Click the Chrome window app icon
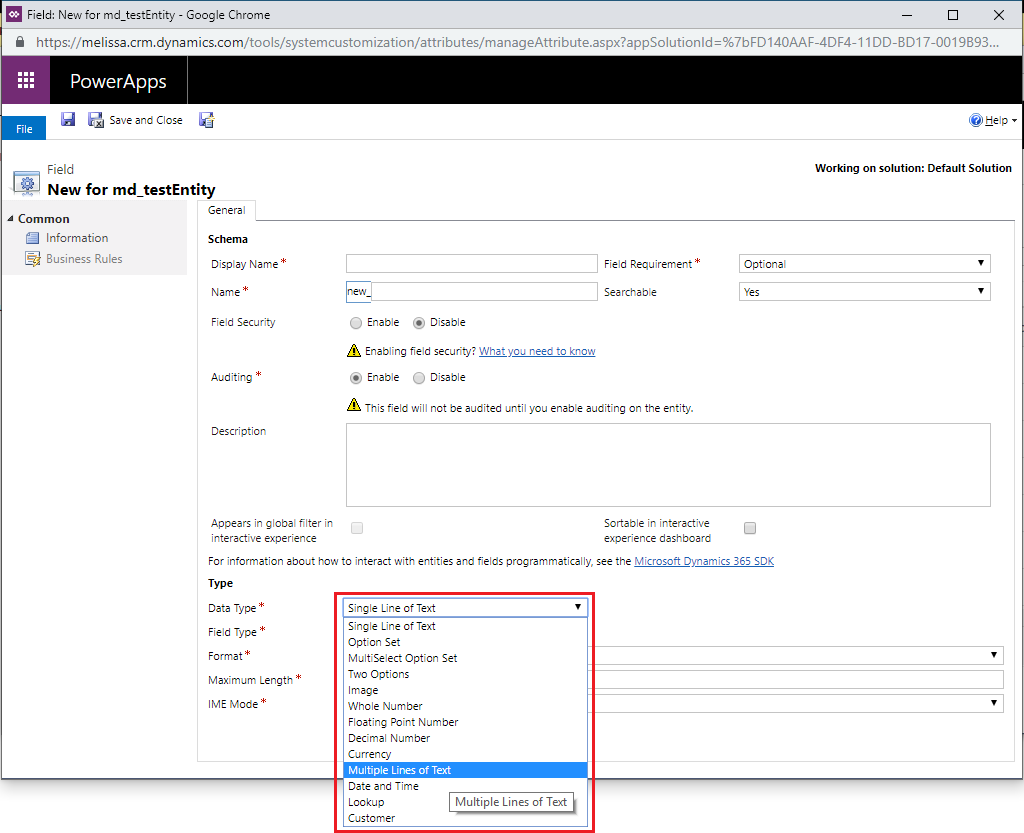 [x=14, y=14]
